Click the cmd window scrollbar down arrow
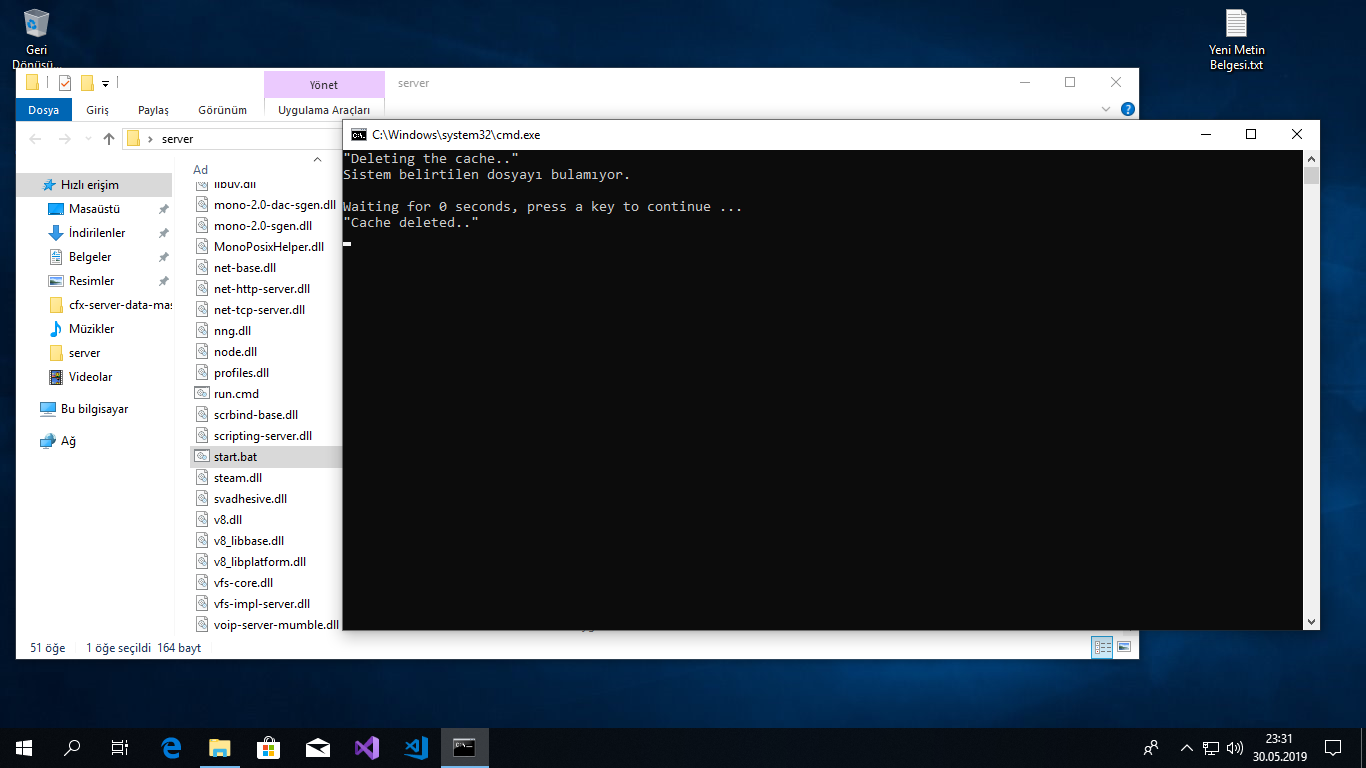Image resolution: width=1366 pixels, height=768 pixels. point(1311,621)
